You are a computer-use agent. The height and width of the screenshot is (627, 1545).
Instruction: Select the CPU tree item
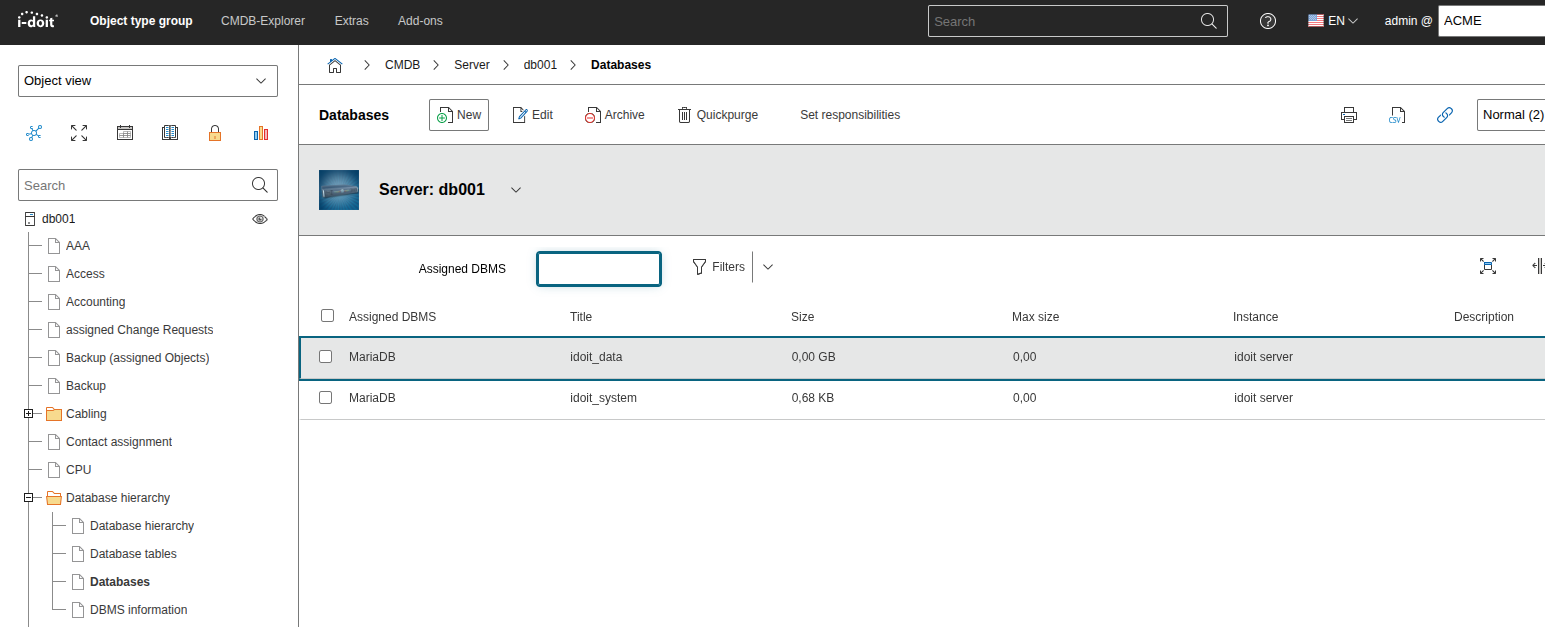tap(79, 470)
